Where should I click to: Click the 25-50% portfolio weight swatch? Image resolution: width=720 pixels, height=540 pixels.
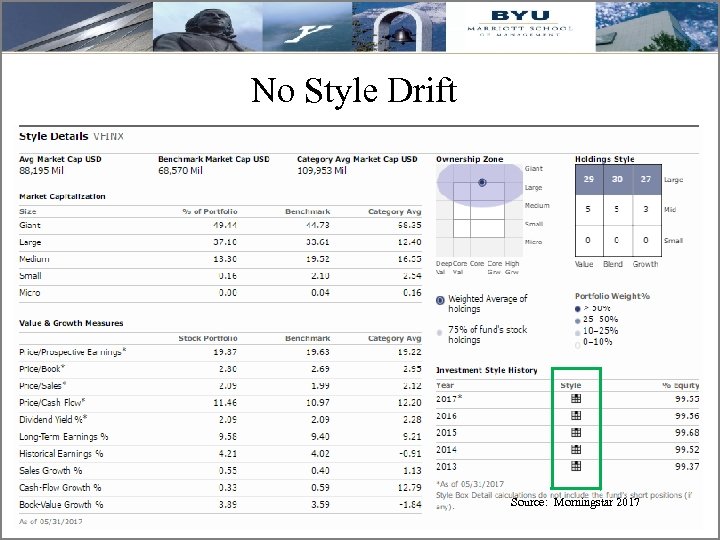(x=578, y=321)
